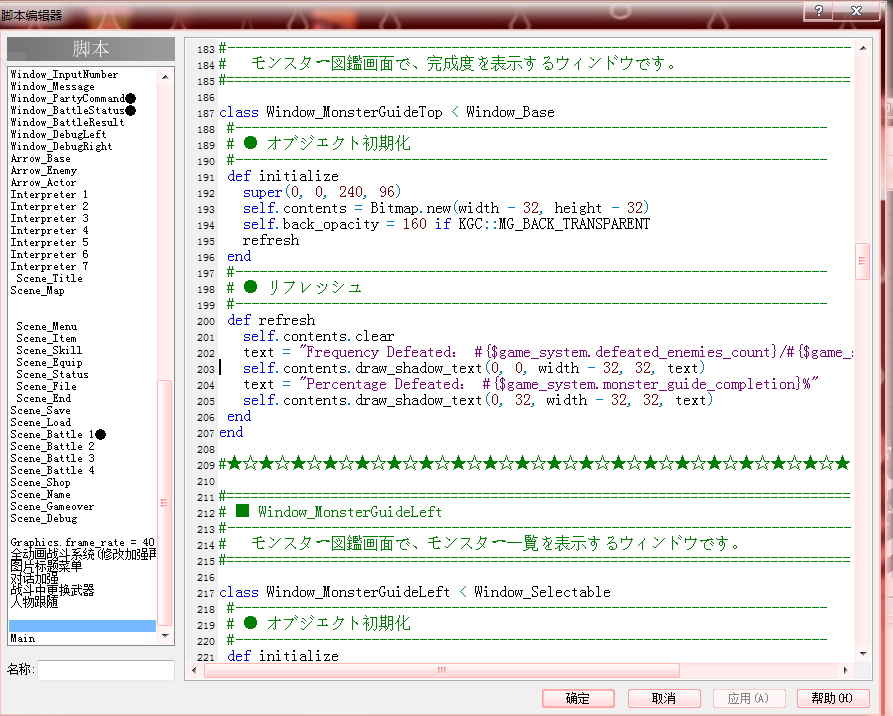Select Scene_Debug script entry
893x716 pixels.
pyautogui.click(x=44, y=518)
